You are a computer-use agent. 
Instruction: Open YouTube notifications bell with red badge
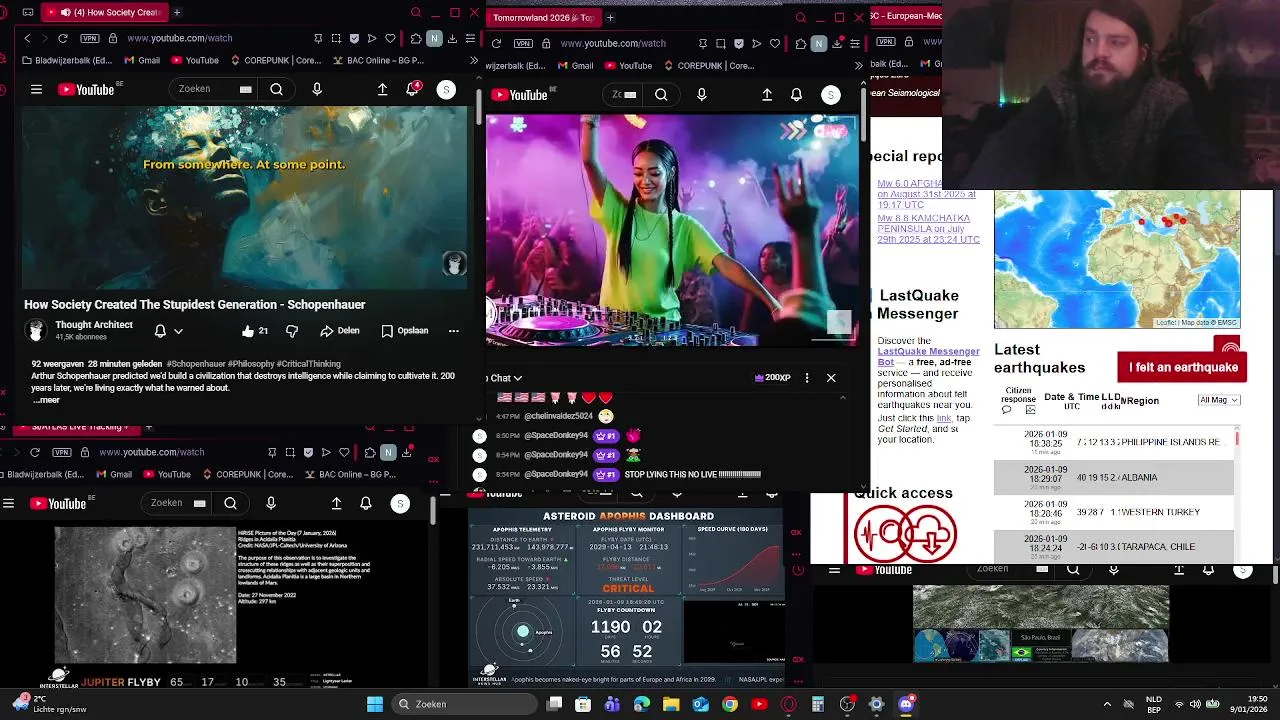pyautogui.click(x=413, y=89)
